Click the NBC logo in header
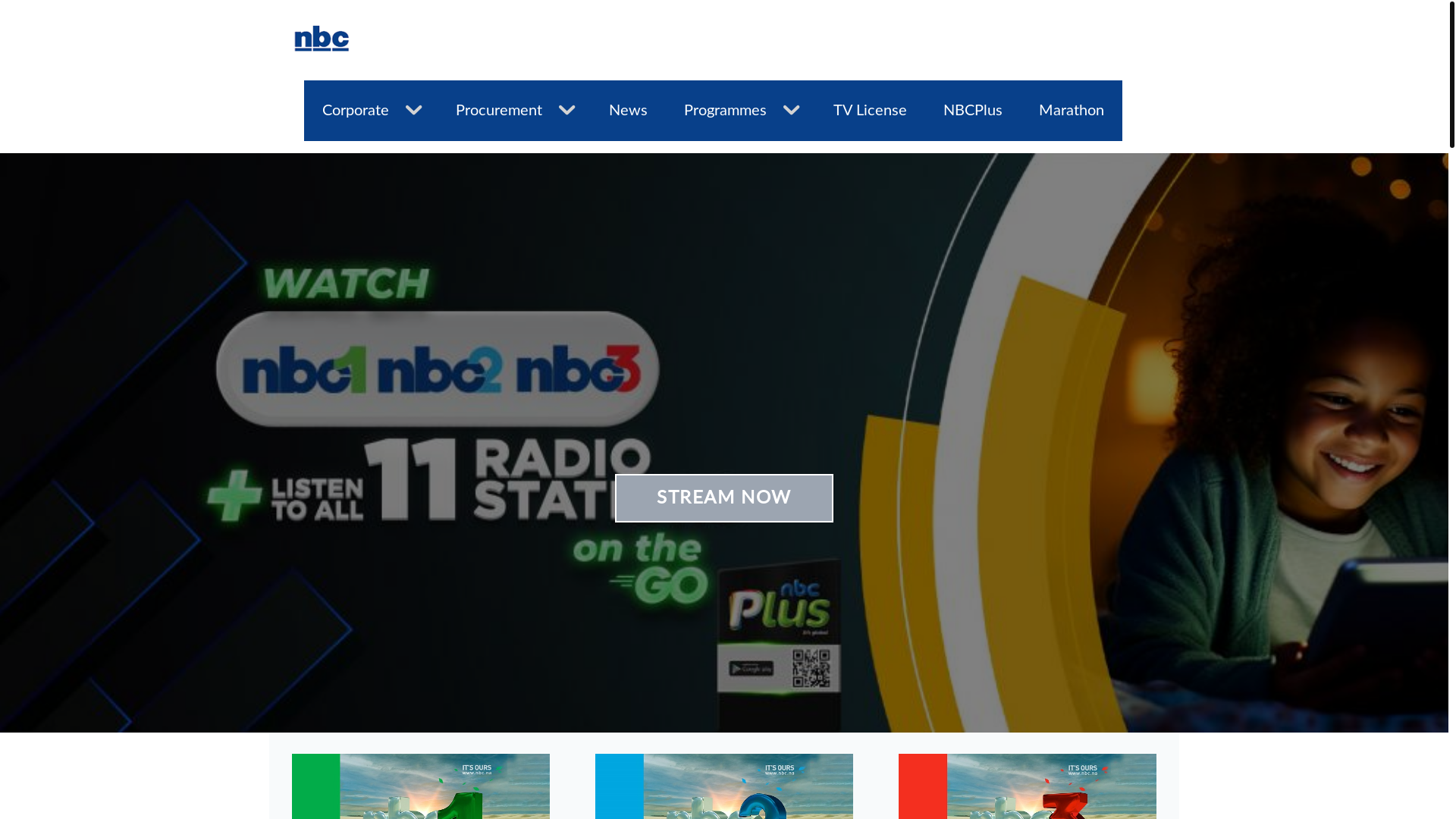The height and width of the screenshot is (819, 1456). (x=322, y=39)
